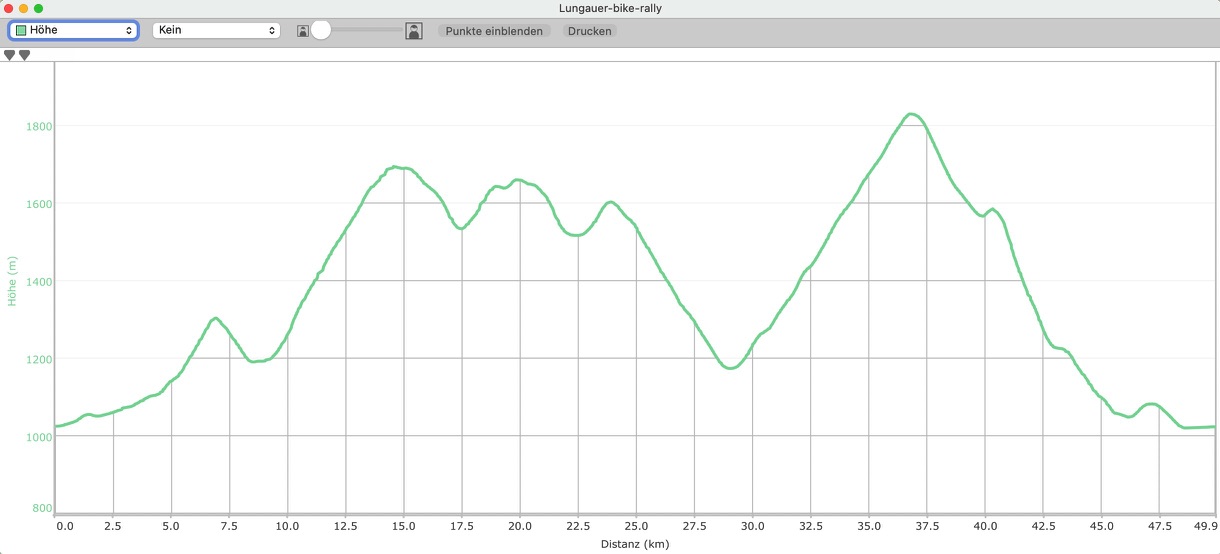Click the curve's valley near 29 km
Screen dimensions: 1220x554
click(x=730, y=368)
